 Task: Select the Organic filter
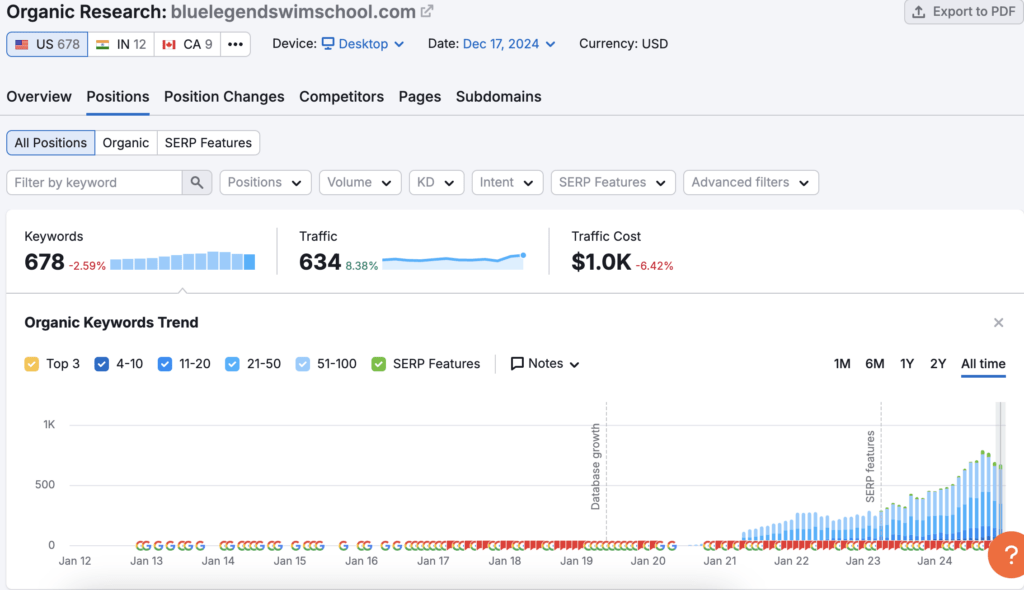point(126,142)
